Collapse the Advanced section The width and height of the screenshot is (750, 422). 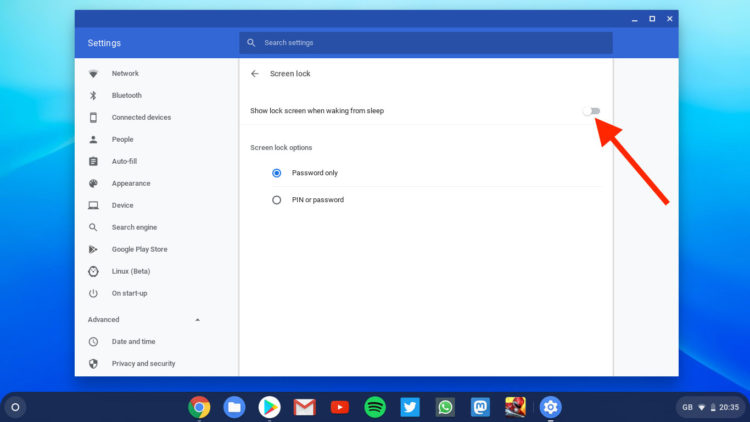[x=198, y=320]
